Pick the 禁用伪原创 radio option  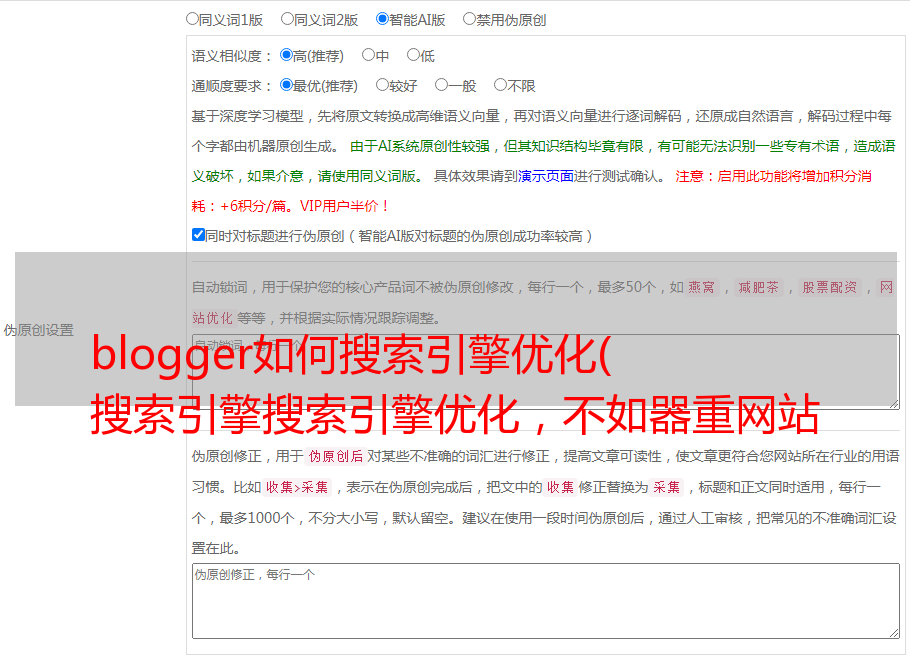[x=469, y=19]
